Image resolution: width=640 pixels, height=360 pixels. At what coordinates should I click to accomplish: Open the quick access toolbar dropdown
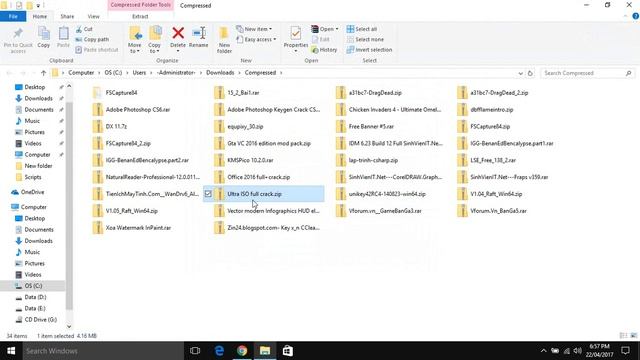(x=38, y=6)
